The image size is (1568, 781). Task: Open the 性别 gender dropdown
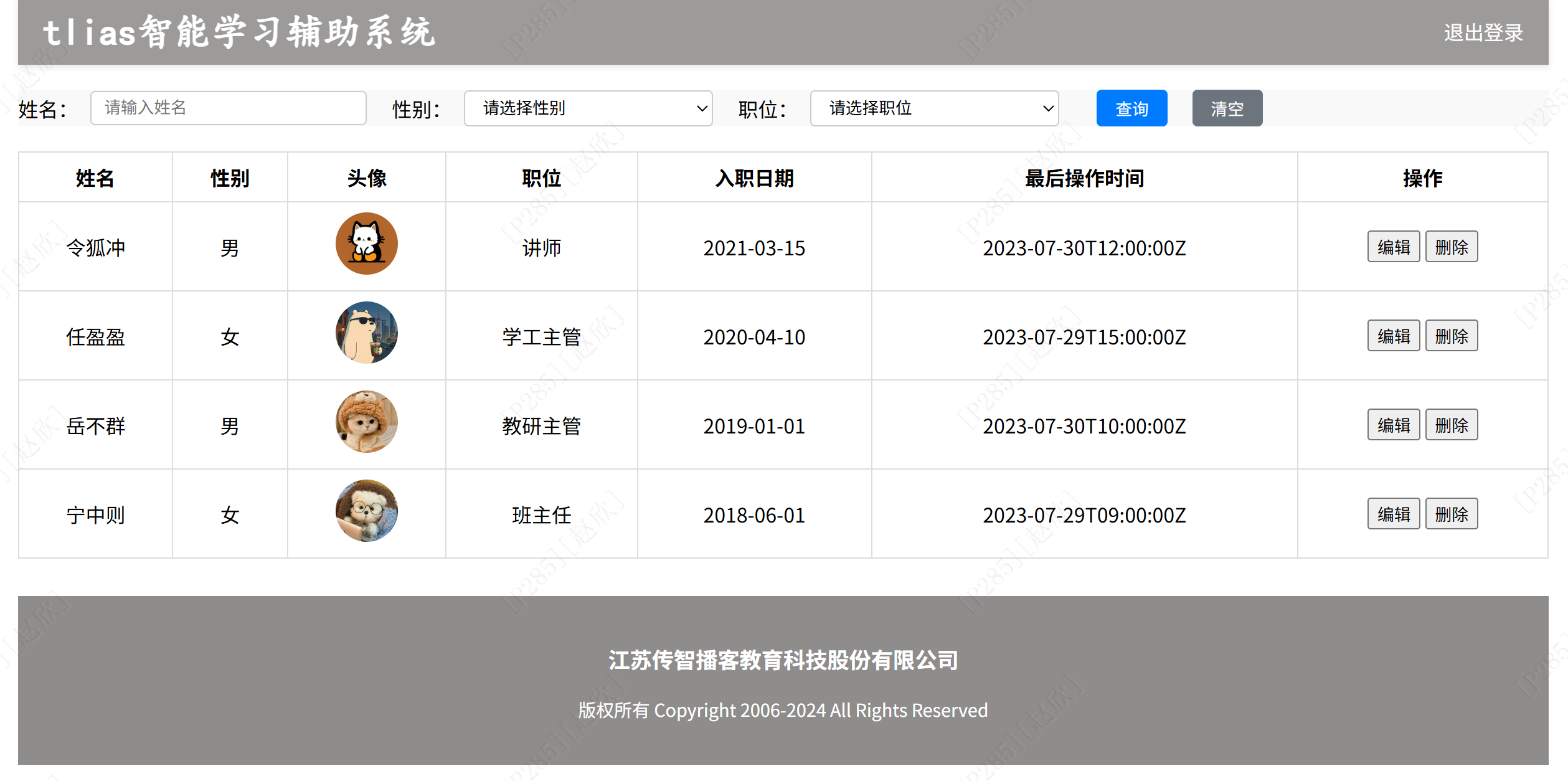tap(588, 108)
